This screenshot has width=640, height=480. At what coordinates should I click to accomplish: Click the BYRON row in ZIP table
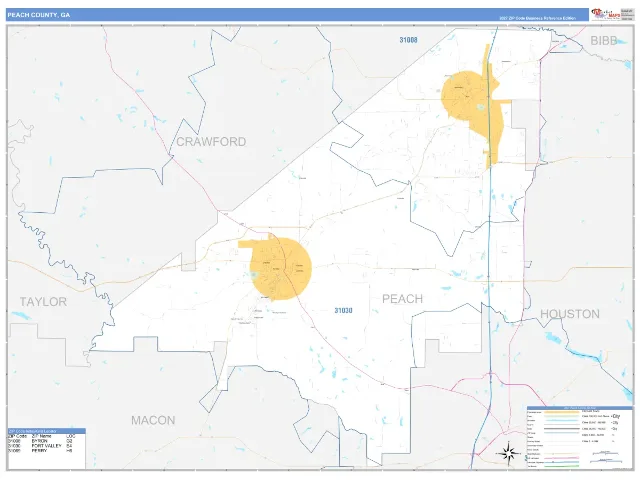(41, 441)
